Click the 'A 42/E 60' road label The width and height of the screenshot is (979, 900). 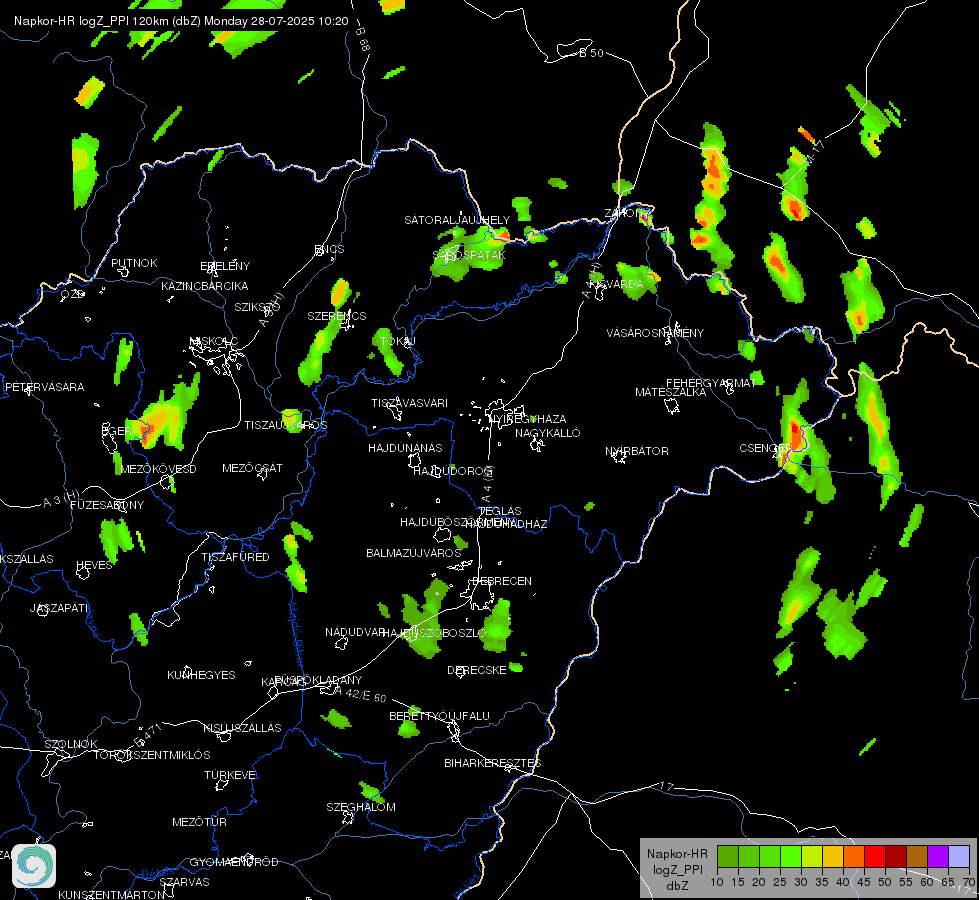[x=361, y=694]
